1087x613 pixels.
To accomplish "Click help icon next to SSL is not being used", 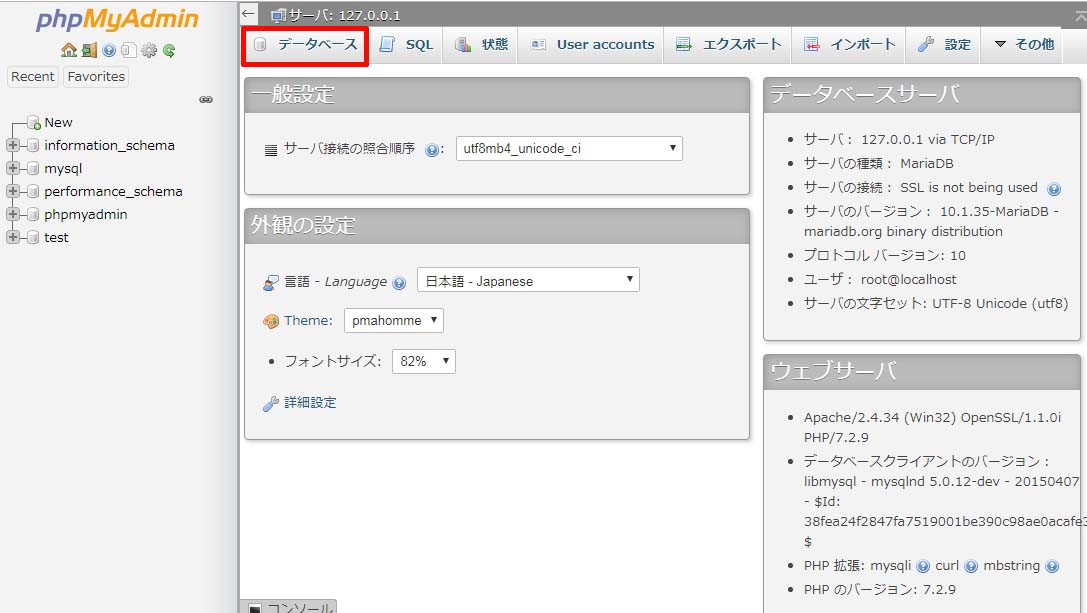I will [1053, 188].
